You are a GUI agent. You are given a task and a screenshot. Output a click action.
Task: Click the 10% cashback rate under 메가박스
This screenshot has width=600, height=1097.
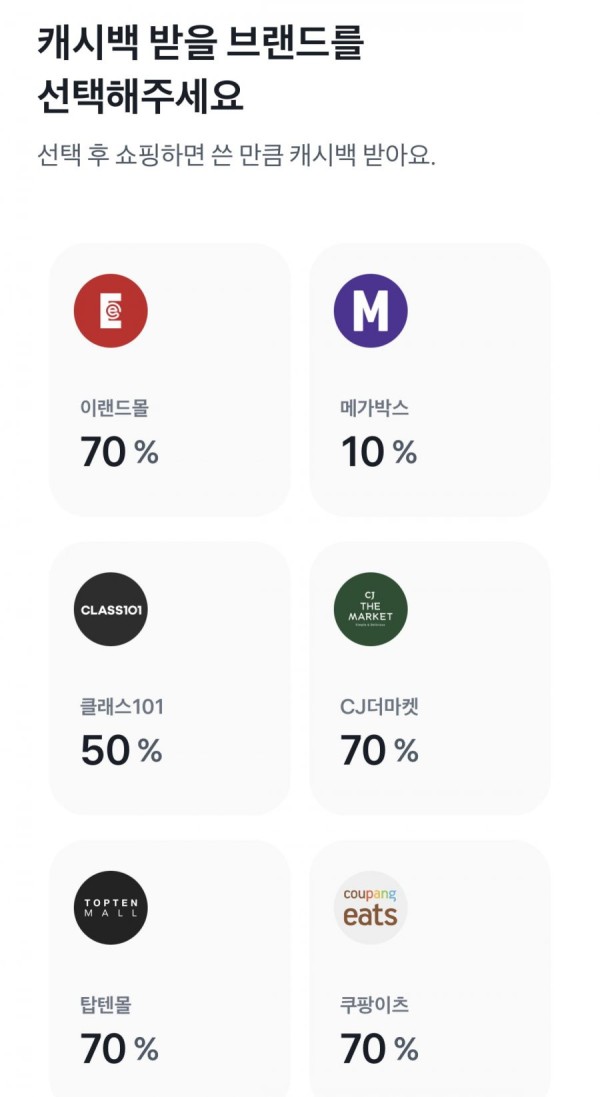[379, 452]
